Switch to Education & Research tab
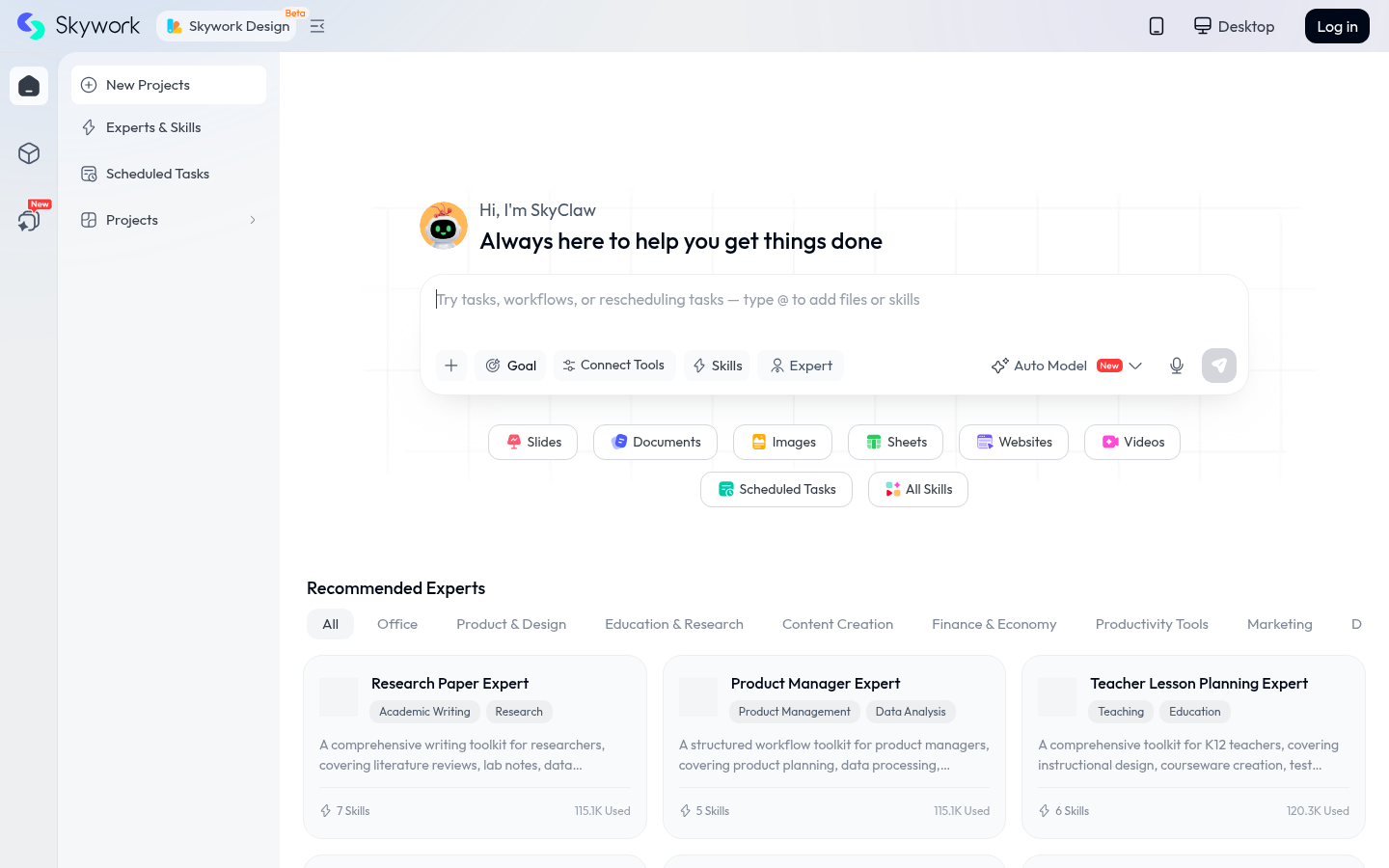Viewport: 1389px width, 868px height. (x=674, y=624)
